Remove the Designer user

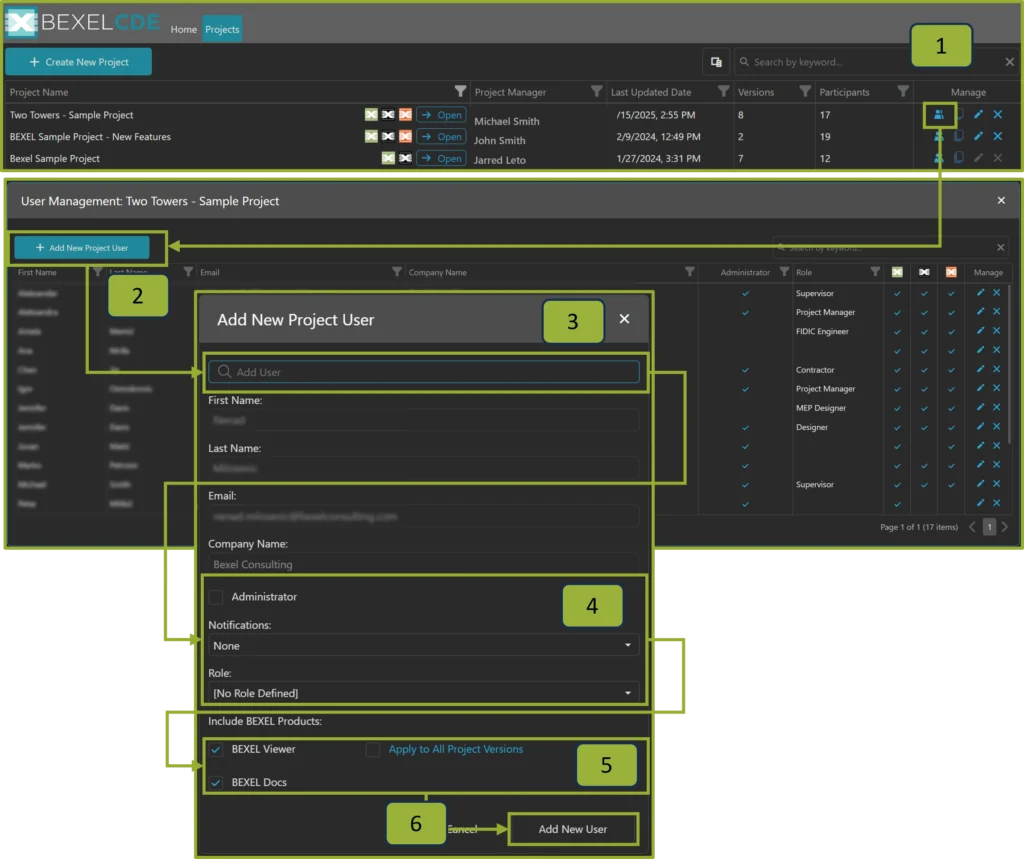coord(997,427)
